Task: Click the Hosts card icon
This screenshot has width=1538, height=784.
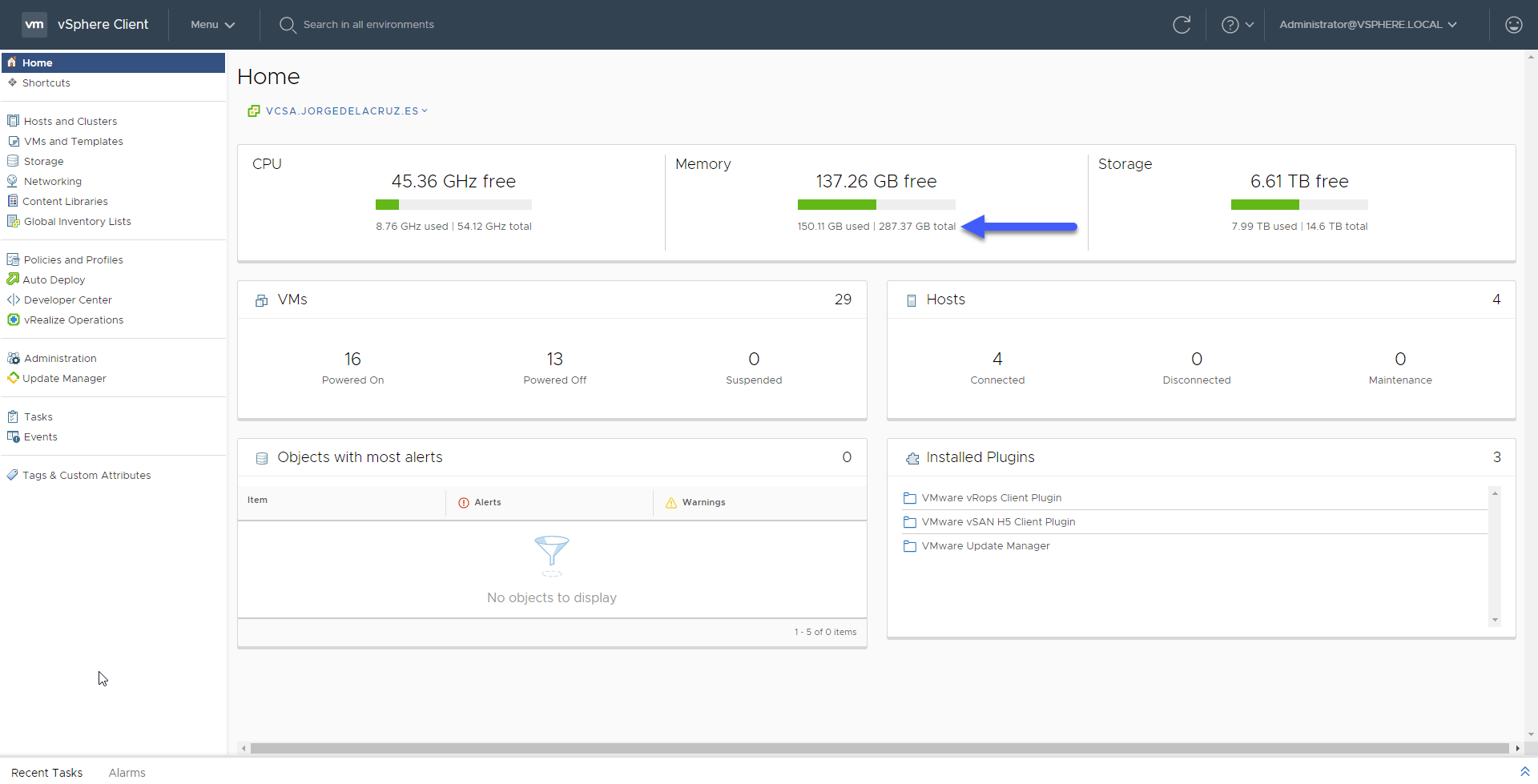Action: (911, 300)
